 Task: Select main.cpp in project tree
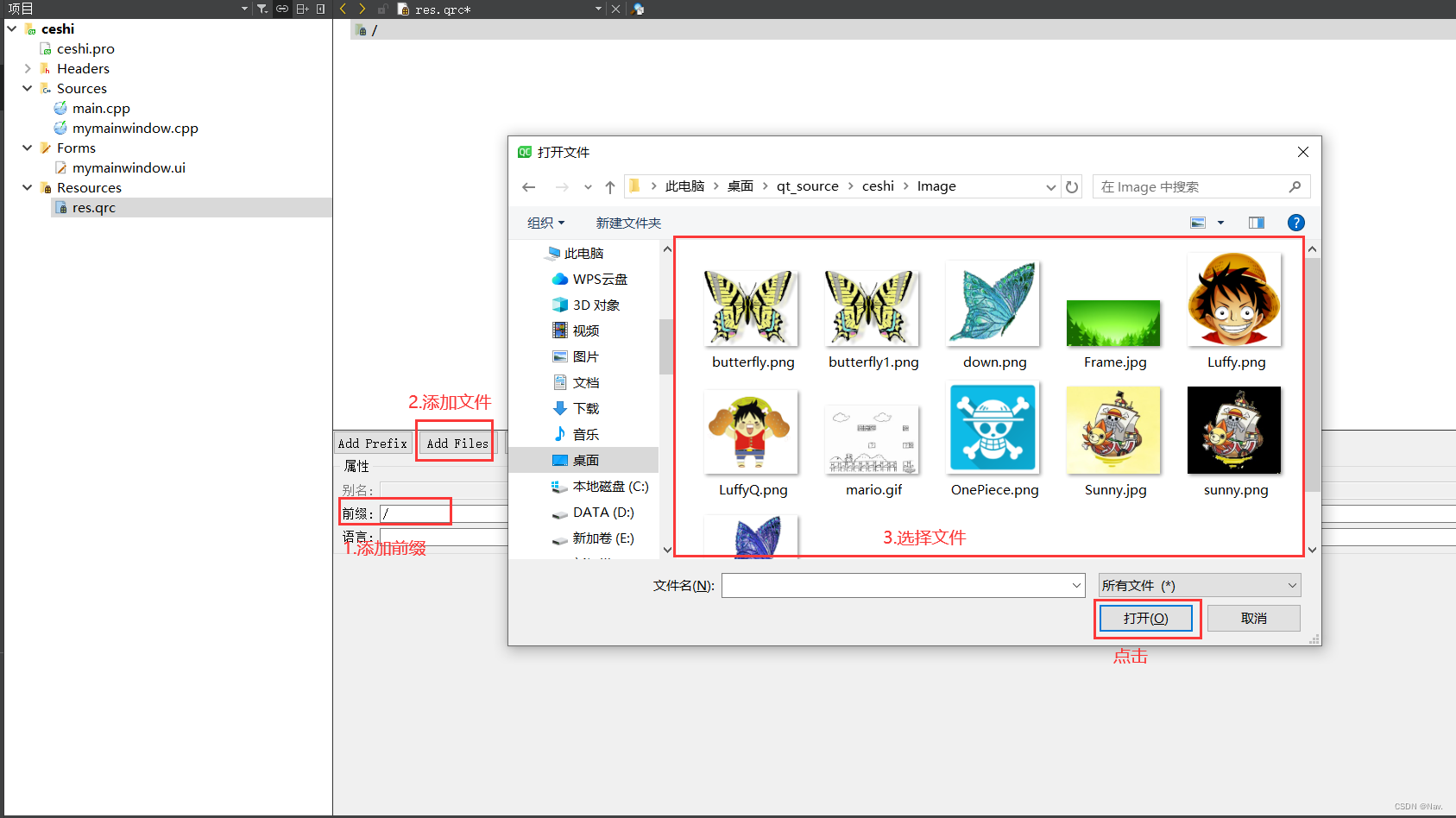(x=101, y=108)
